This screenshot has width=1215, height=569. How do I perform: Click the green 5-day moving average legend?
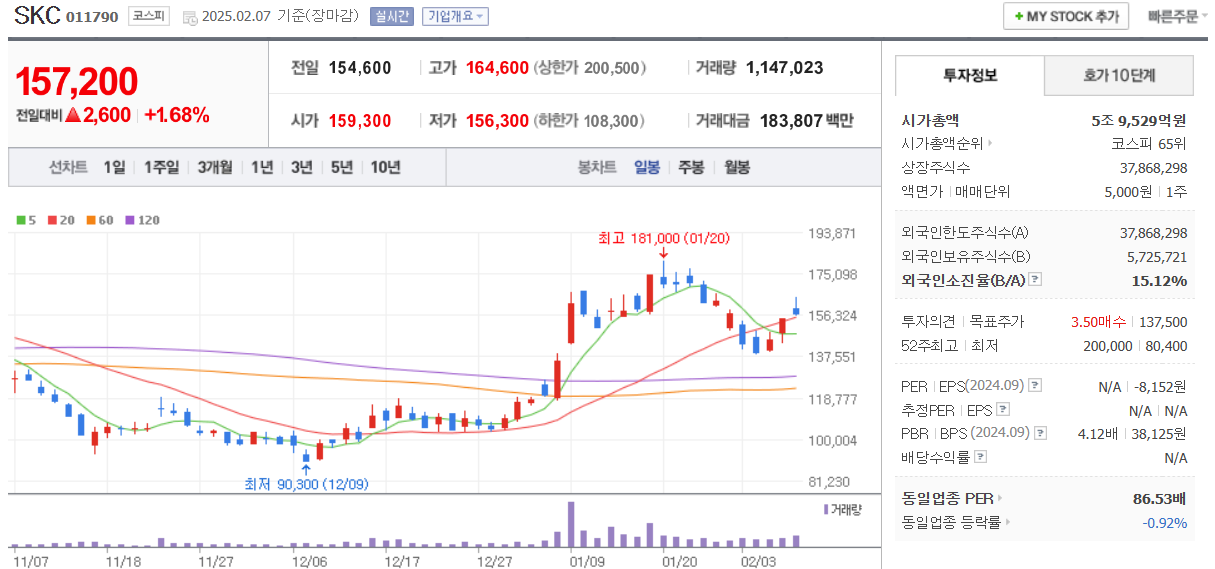(25, 220)
